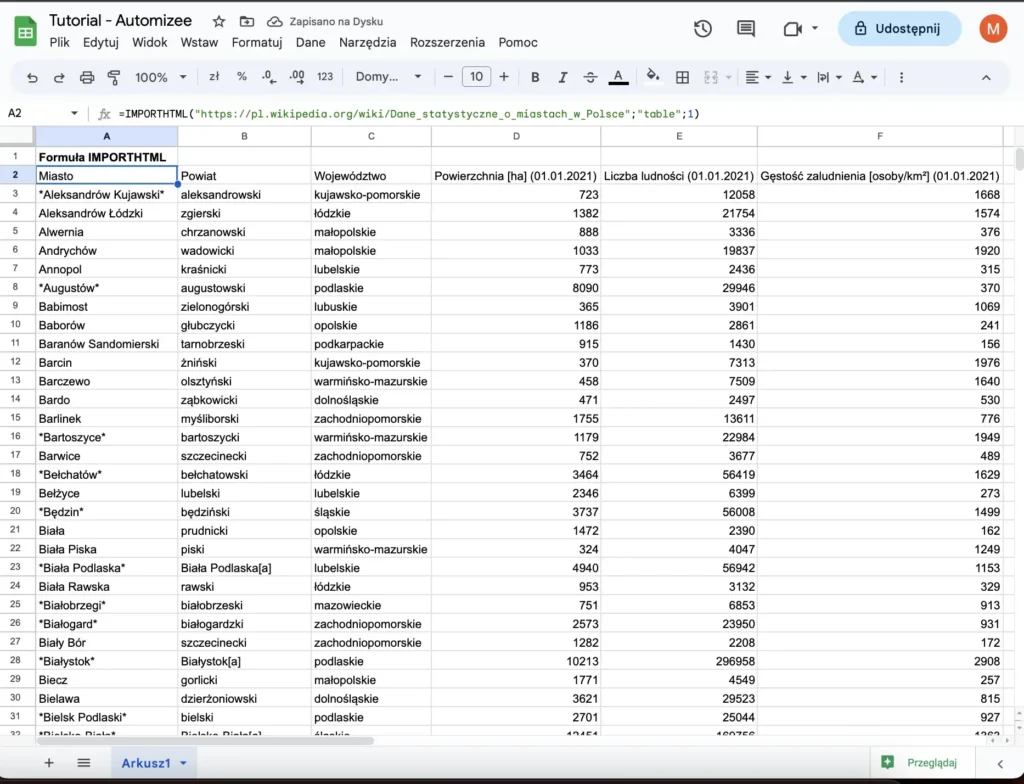
Task: Open the three-dot more toolbar options
Action: coord(901,78)
